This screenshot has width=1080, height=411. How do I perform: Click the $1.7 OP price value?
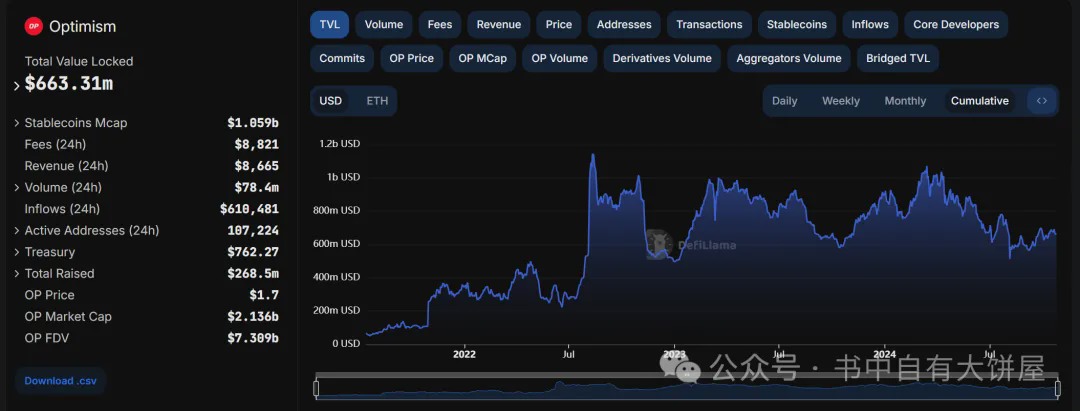264,295
